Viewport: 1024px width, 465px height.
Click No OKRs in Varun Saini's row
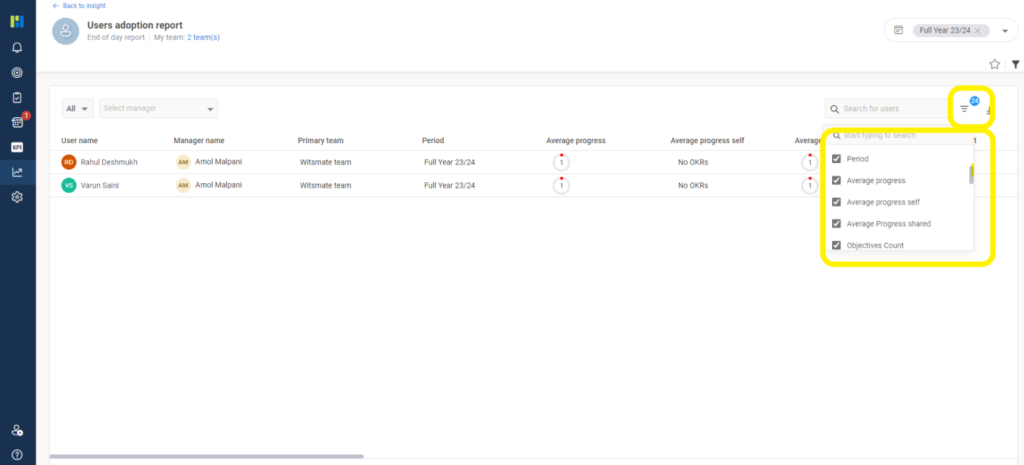[693, 185]
